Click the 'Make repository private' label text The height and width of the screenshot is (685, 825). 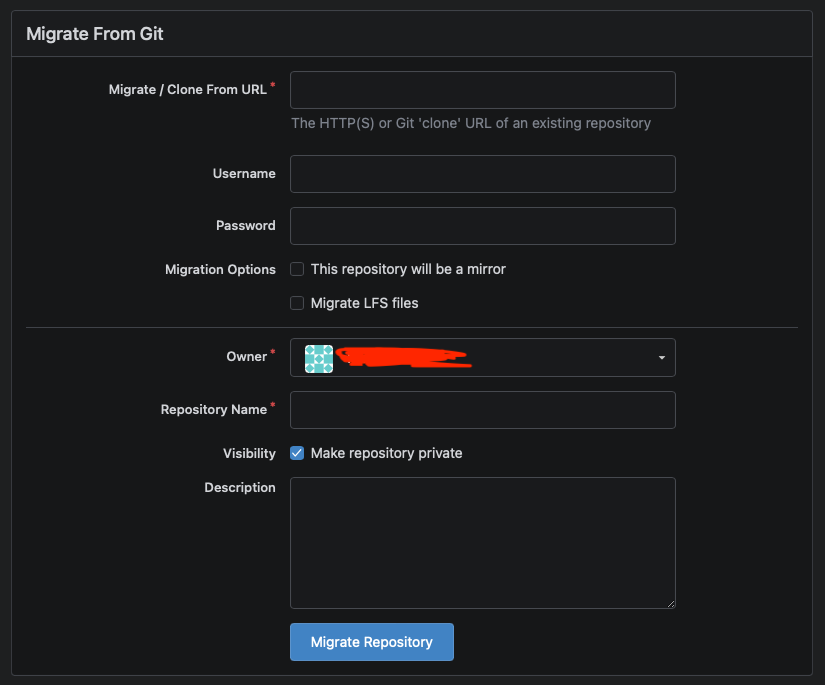(x=386, y=453)
